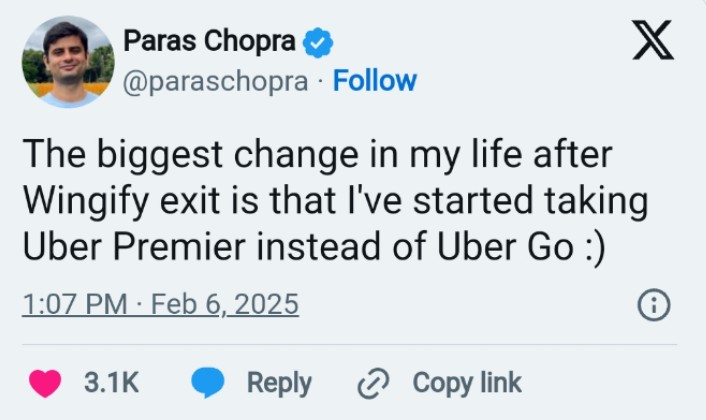Click the 3.1K likes count
The height and width of the screenshot is (420, 706).
click(x=111, y=383)
